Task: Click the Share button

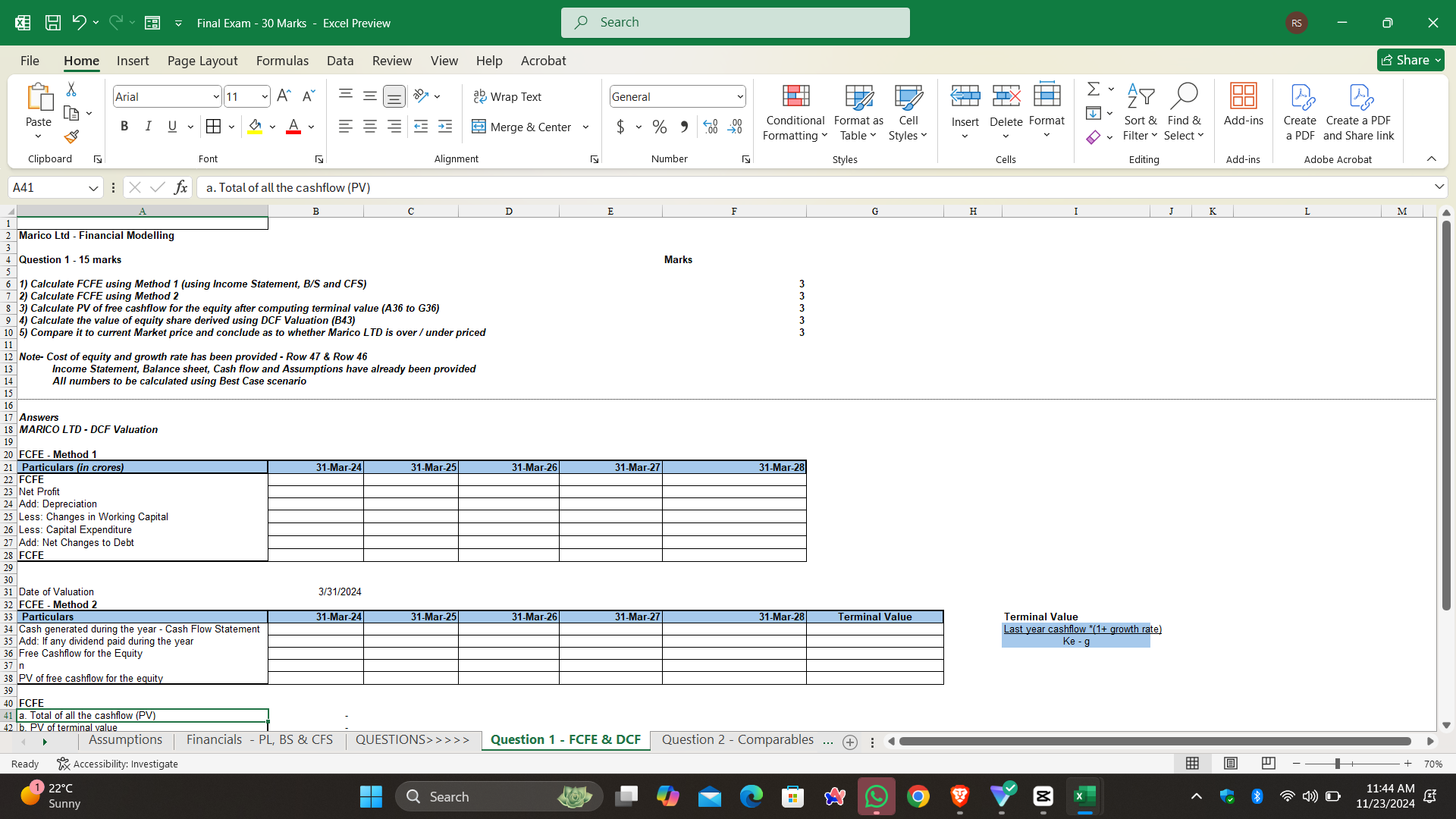Action: (1410, 60)
